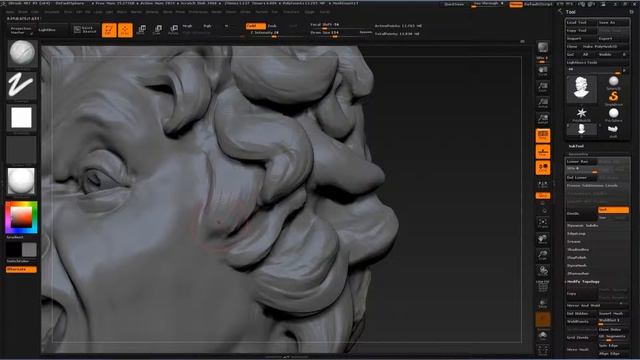Select the PolySphere tool
The height and width of the screenshot is (360, 640).
click(613, 114)
